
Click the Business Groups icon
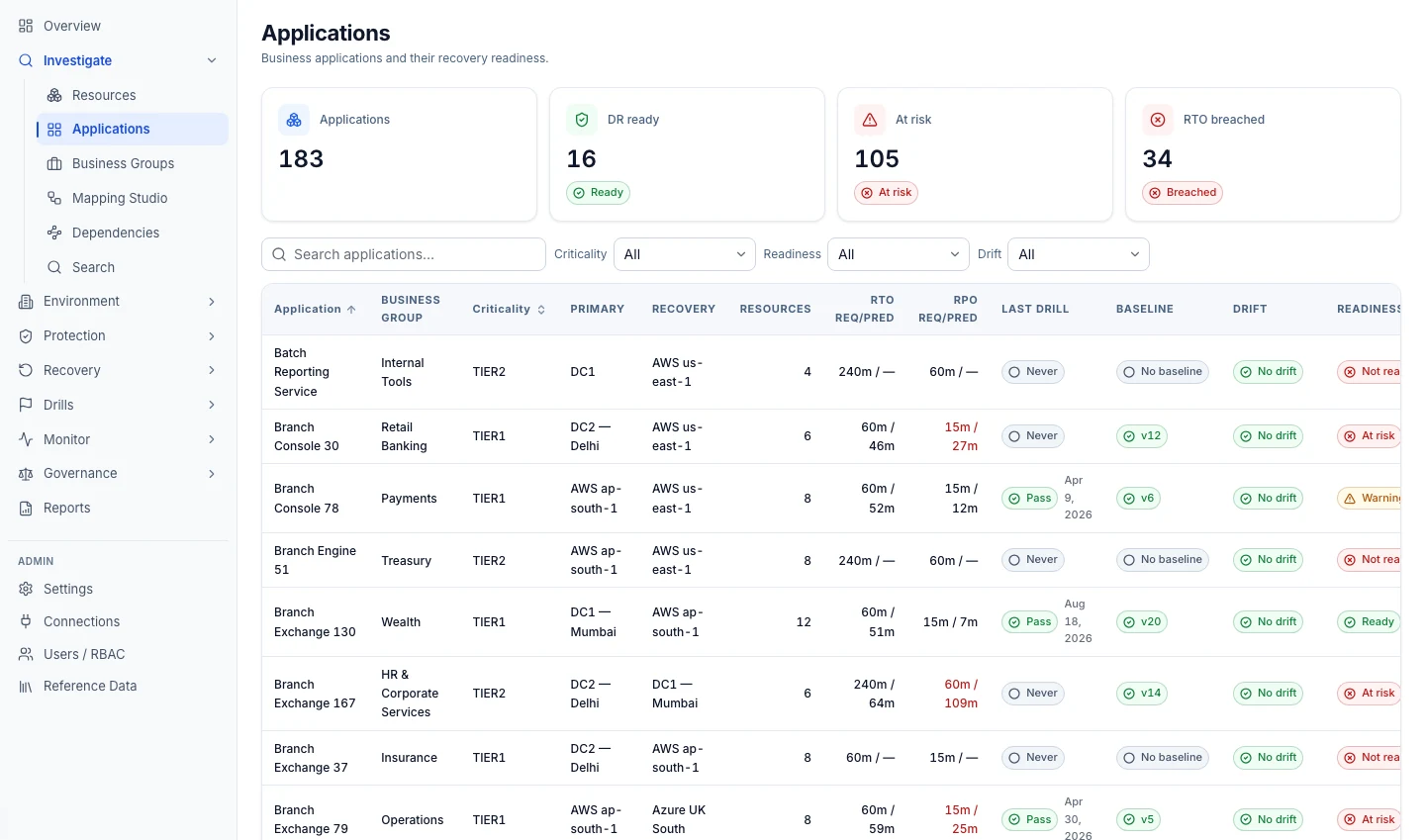54,163
